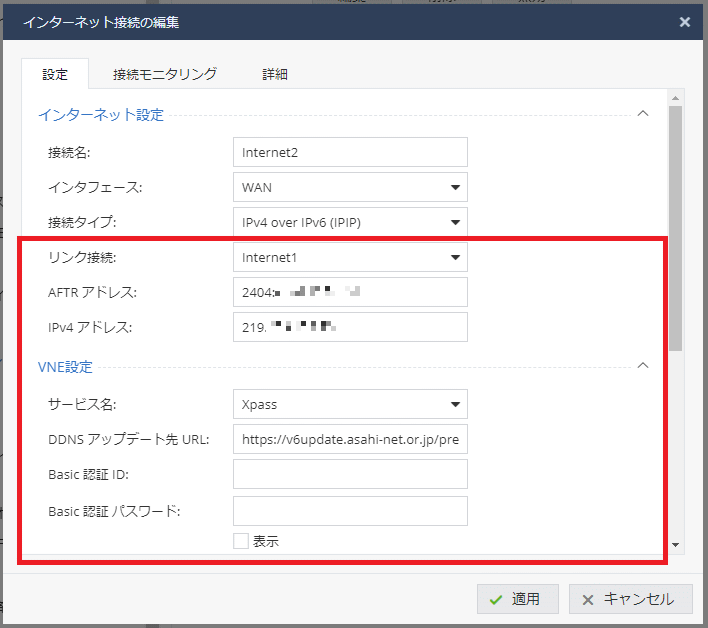Click the 適用 button
This screenshot has width=708, height=628.
pos(517,599)
